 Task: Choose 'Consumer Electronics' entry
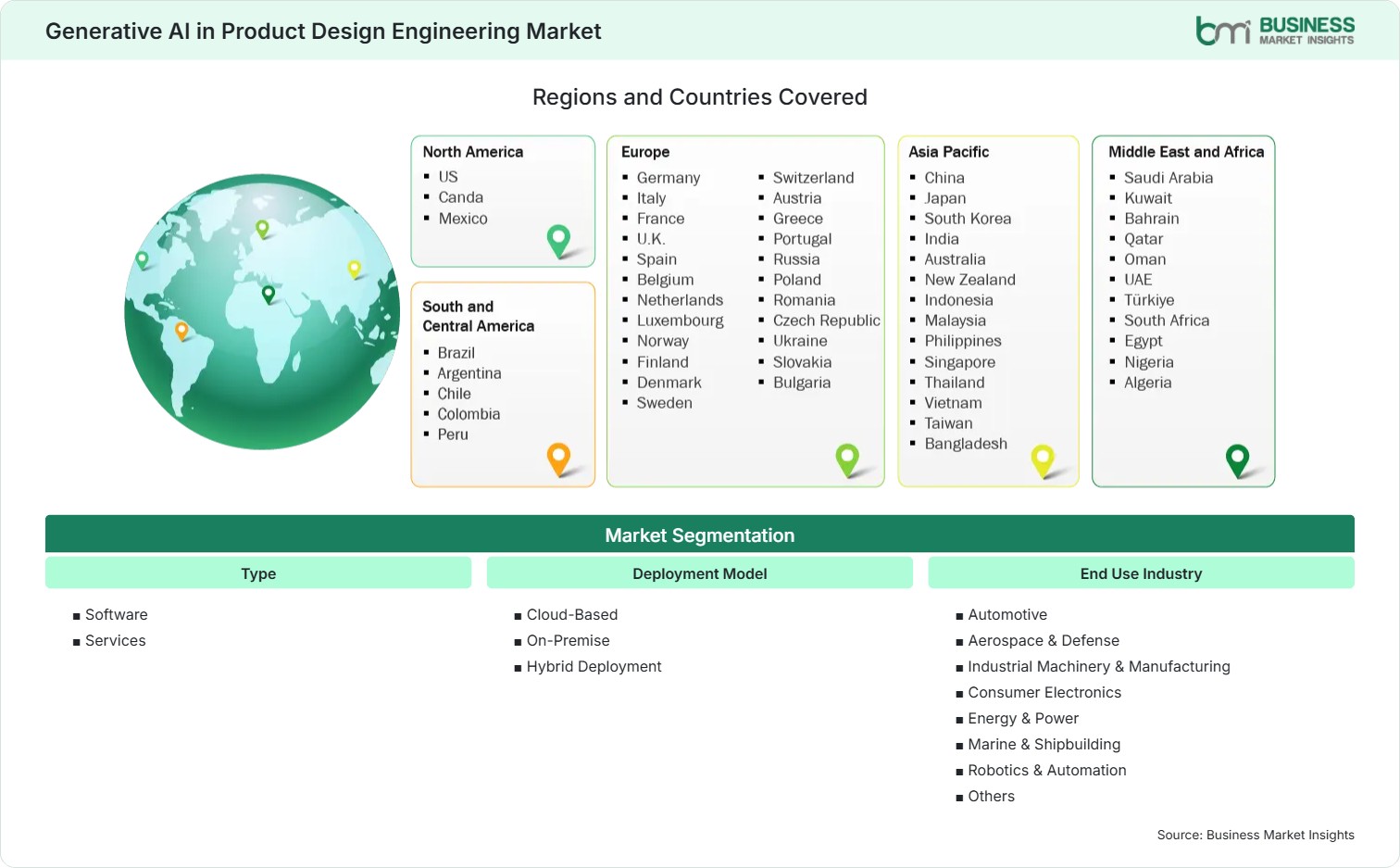tap(1044, 692)
